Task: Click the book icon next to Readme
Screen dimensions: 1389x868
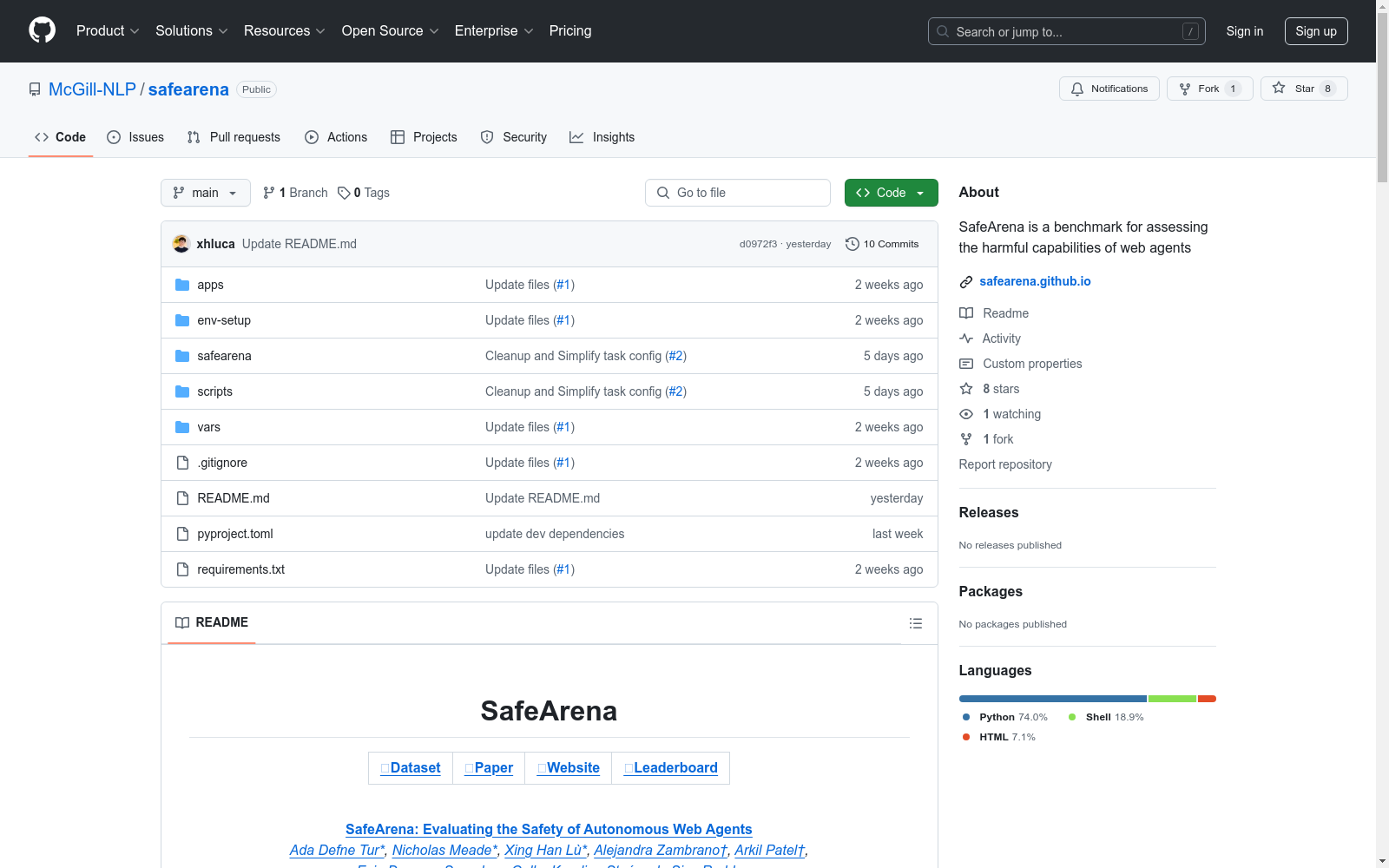Action: click(966, 313)
